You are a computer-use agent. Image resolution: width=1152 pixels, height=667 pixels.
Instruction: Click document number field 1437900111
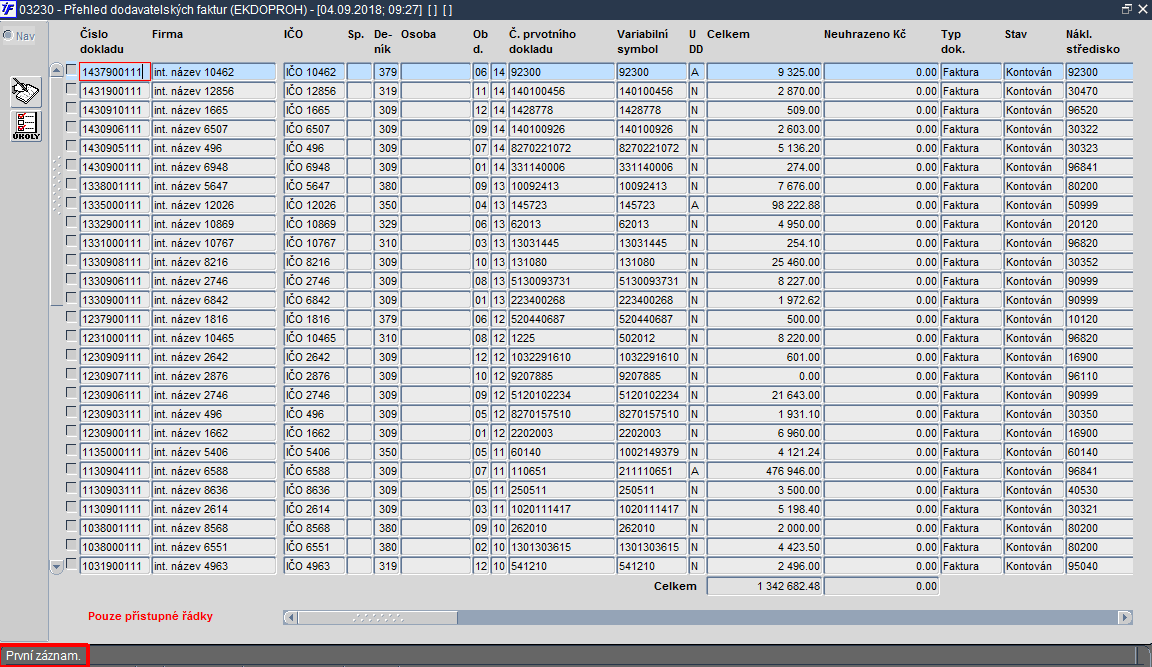pyautogui.click(x=115, y=72)
